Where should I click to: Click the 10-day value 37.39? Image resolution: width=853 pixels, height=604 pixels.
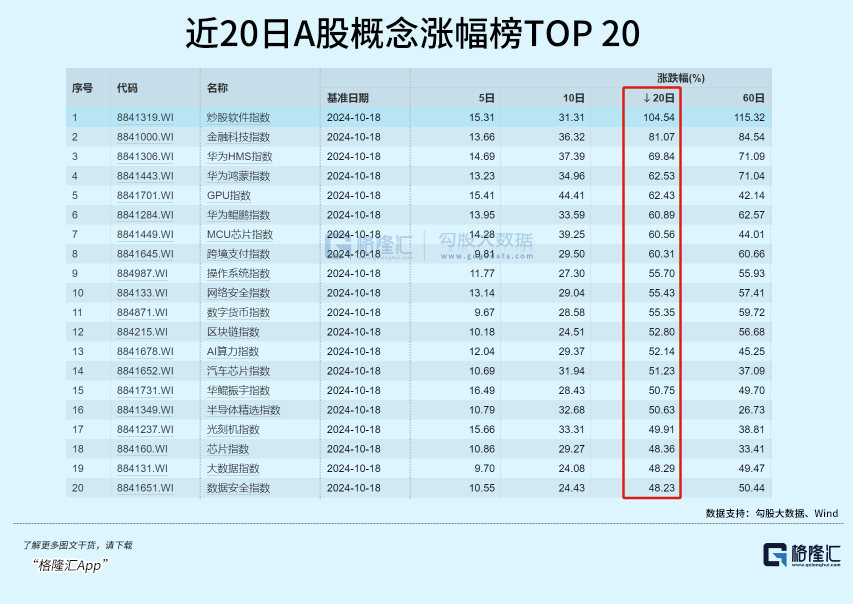572,157
